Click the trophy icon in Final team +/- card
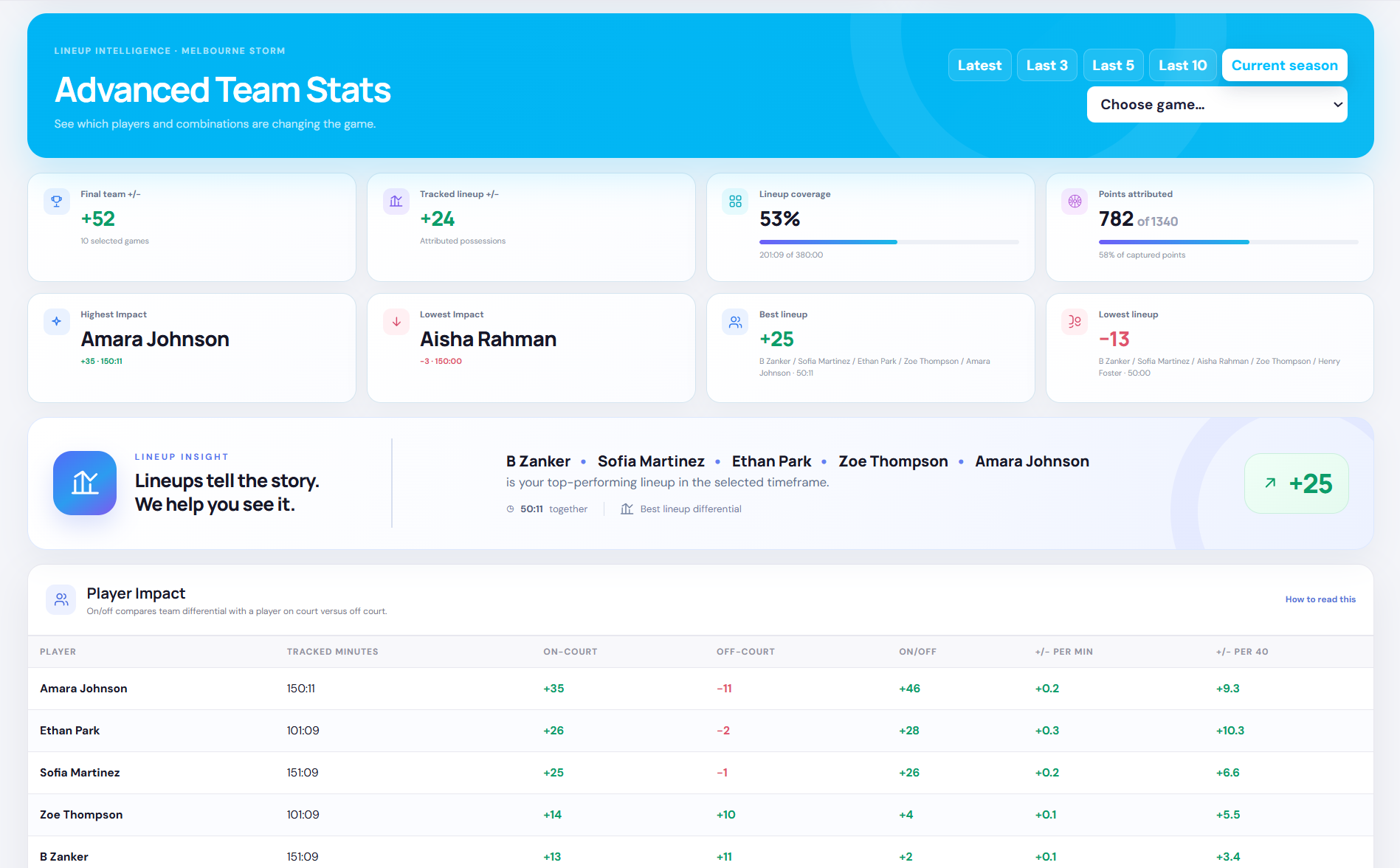The image size is (1400, 868). point(57,201)
